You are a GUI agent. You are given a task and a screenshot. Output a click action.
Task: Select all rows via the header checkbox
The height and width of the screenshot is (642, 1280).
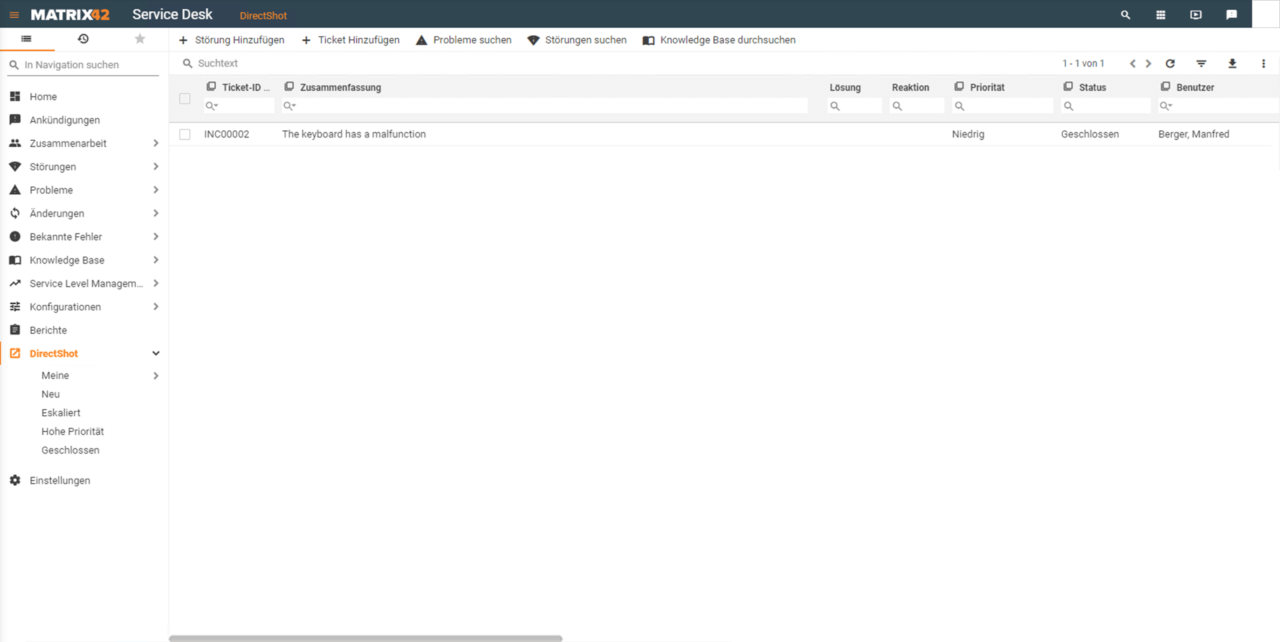click(x=185, y=98)
